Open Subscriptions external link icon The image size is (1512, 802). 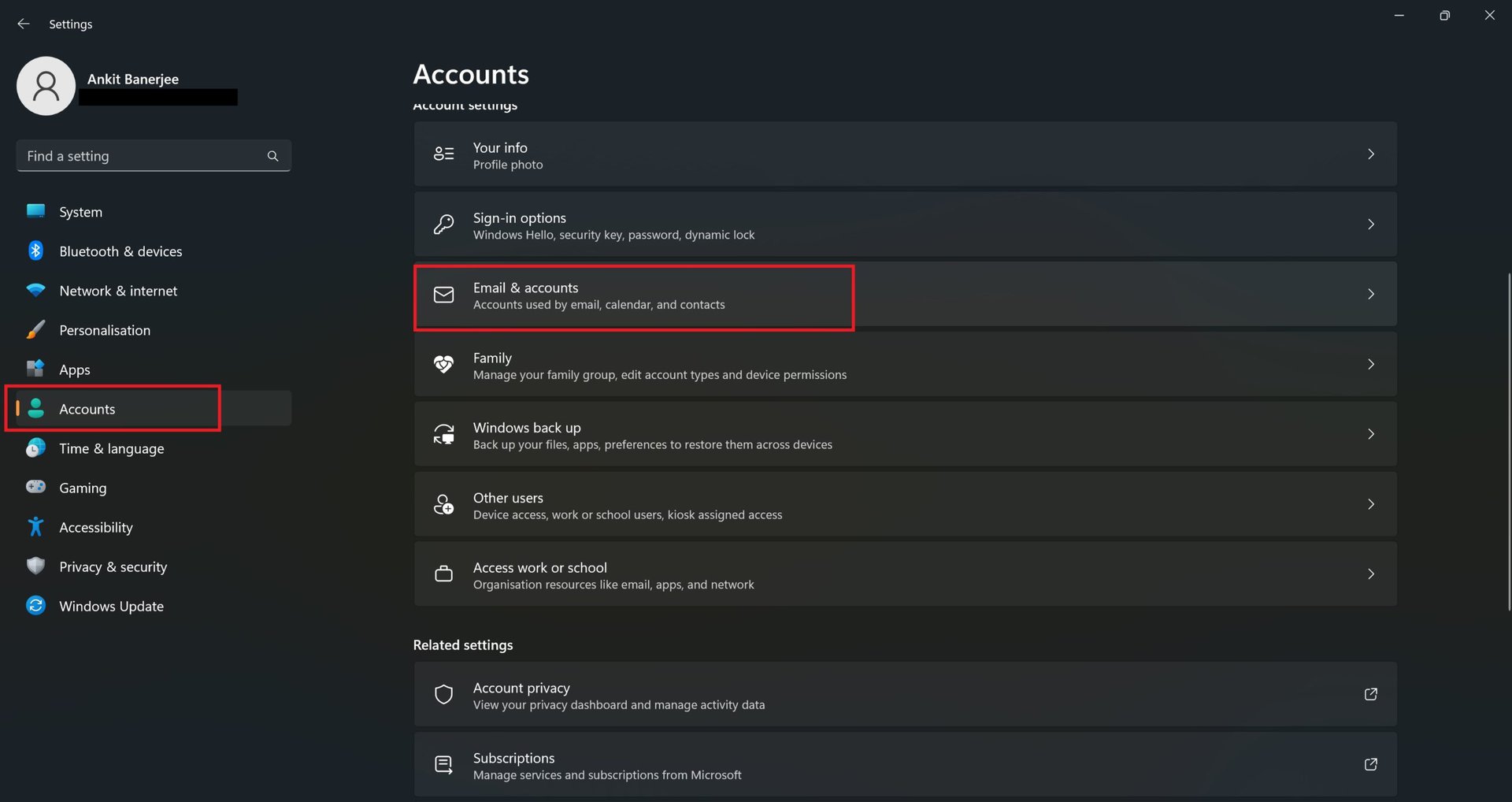pyautogui.click(x=1370, y=764)
